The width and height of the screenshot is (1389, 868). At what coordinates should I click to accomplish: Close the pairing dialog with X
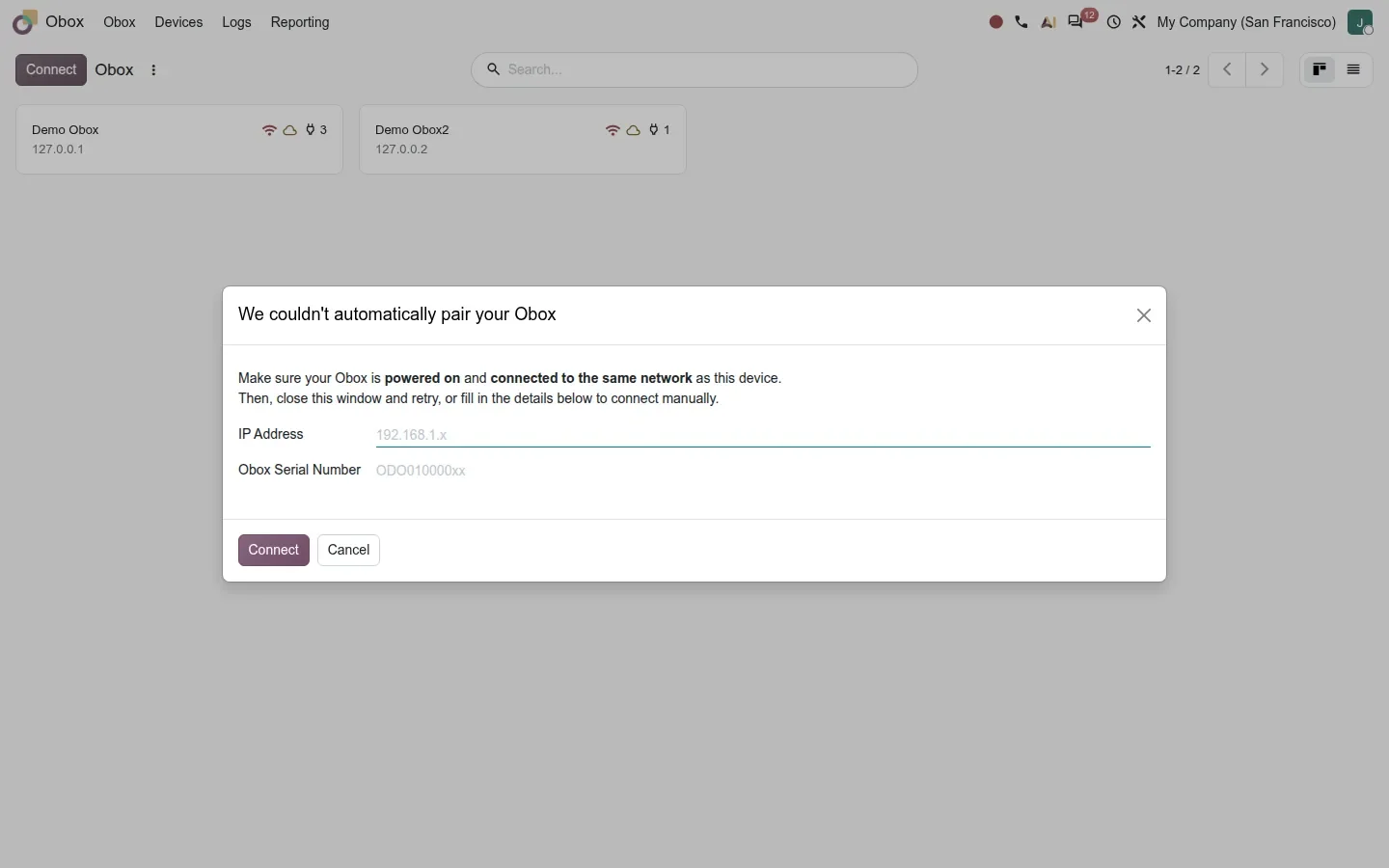[x=1144, y=315]
